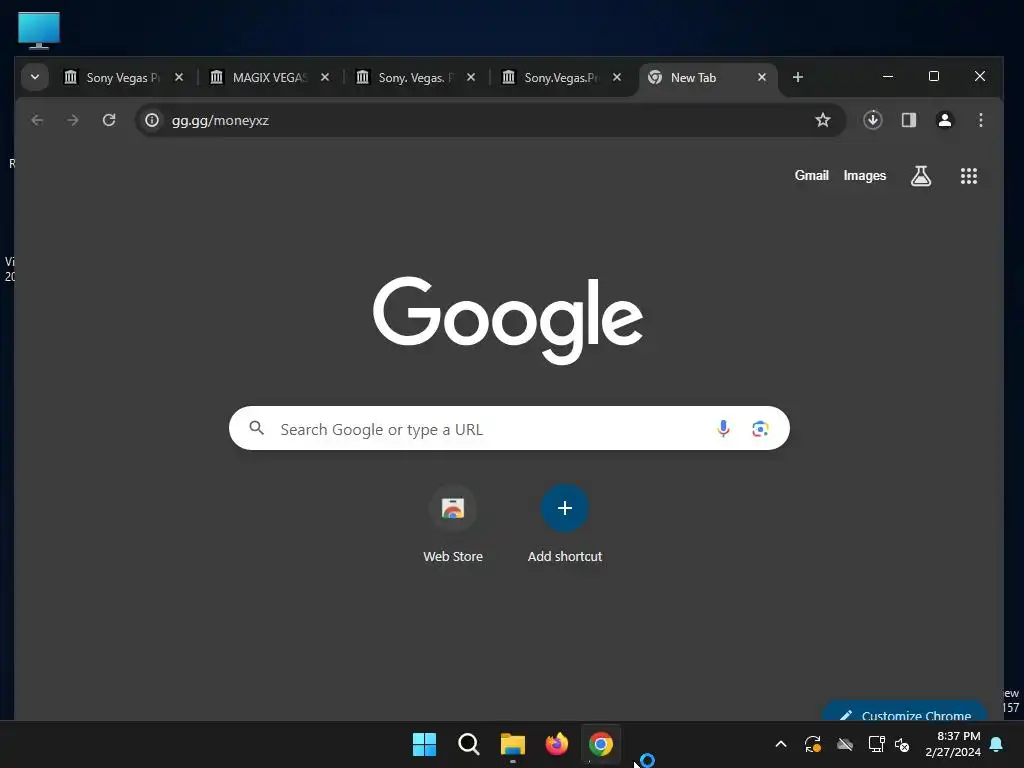
Task: Close the Sony. Vegas. tab
Action: pos(471,77)
